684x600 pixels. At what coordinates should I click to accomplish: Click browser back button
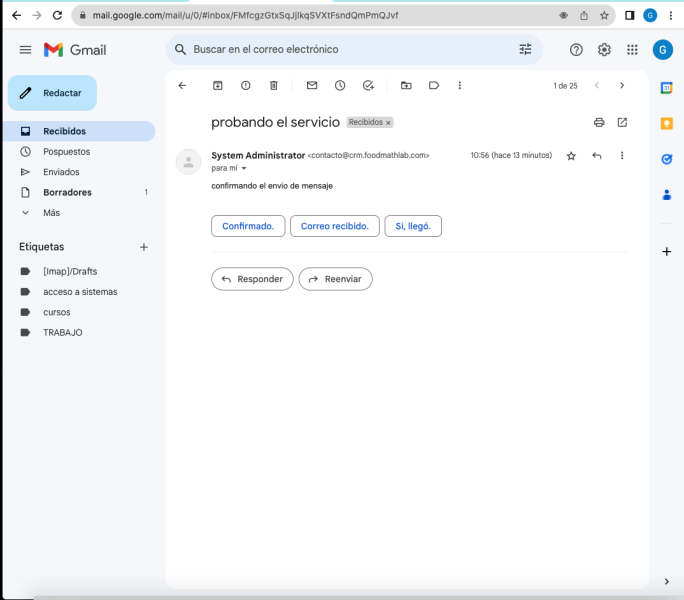click(17, 15)
